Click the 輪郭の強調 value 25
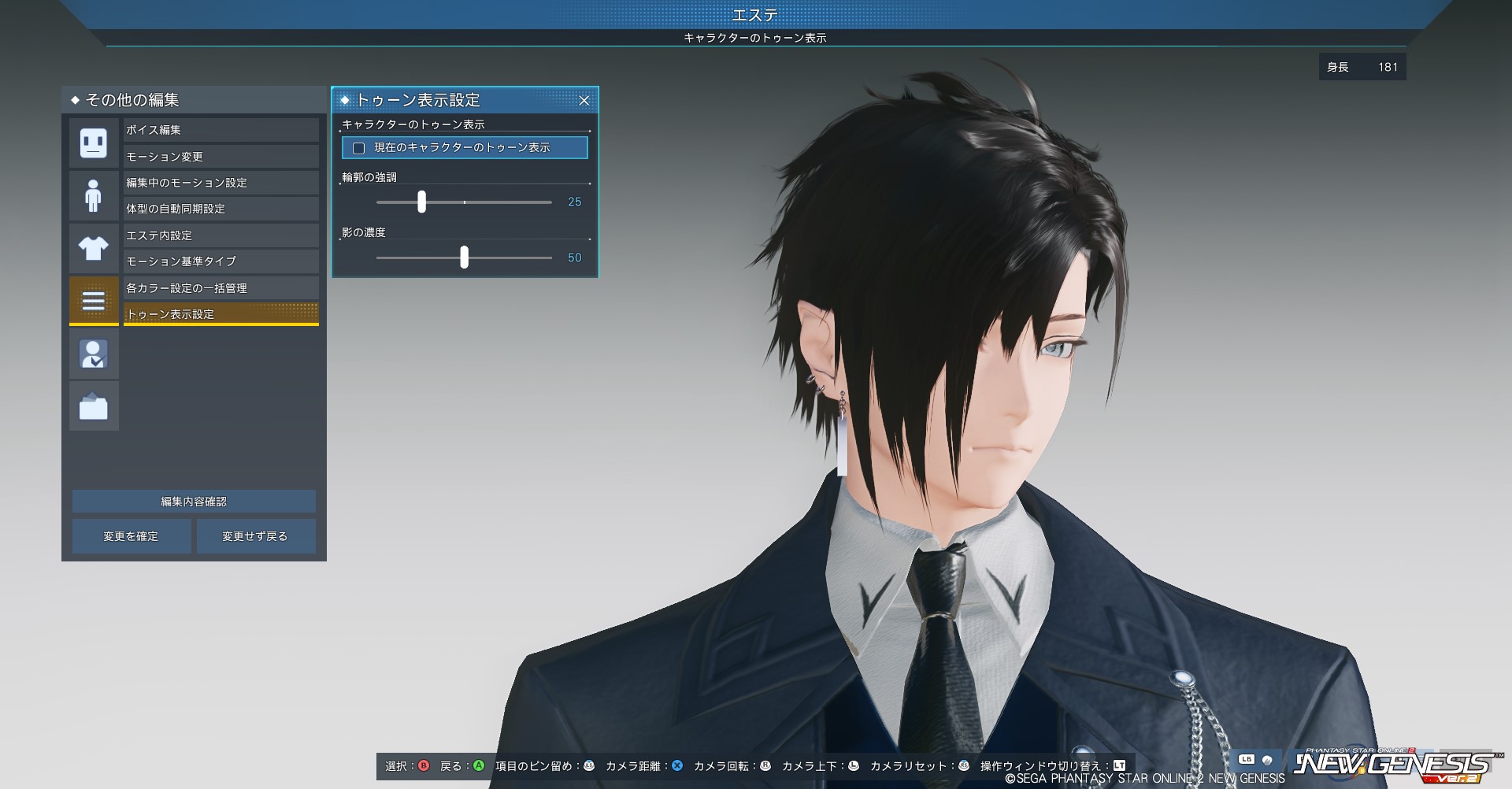Viewport: 1512px width, 789px height. point(575,202)
